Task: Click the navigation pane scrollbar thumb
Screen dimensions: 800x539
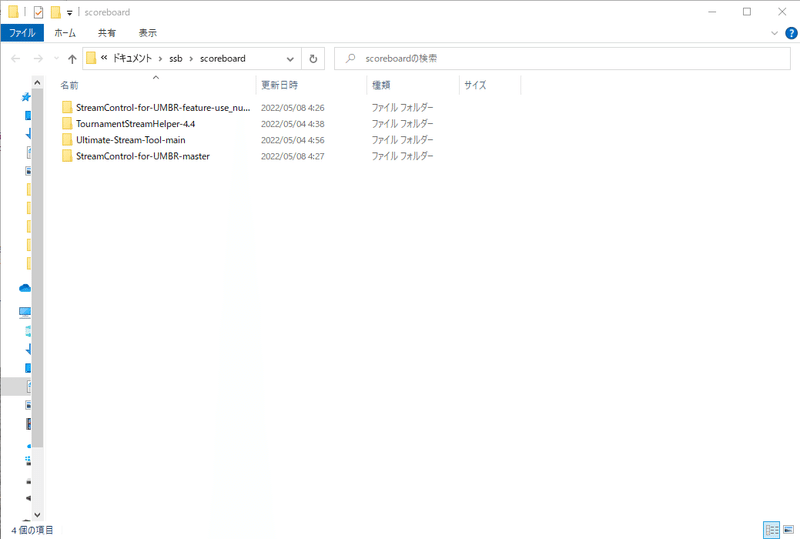Action: [37, 268]
